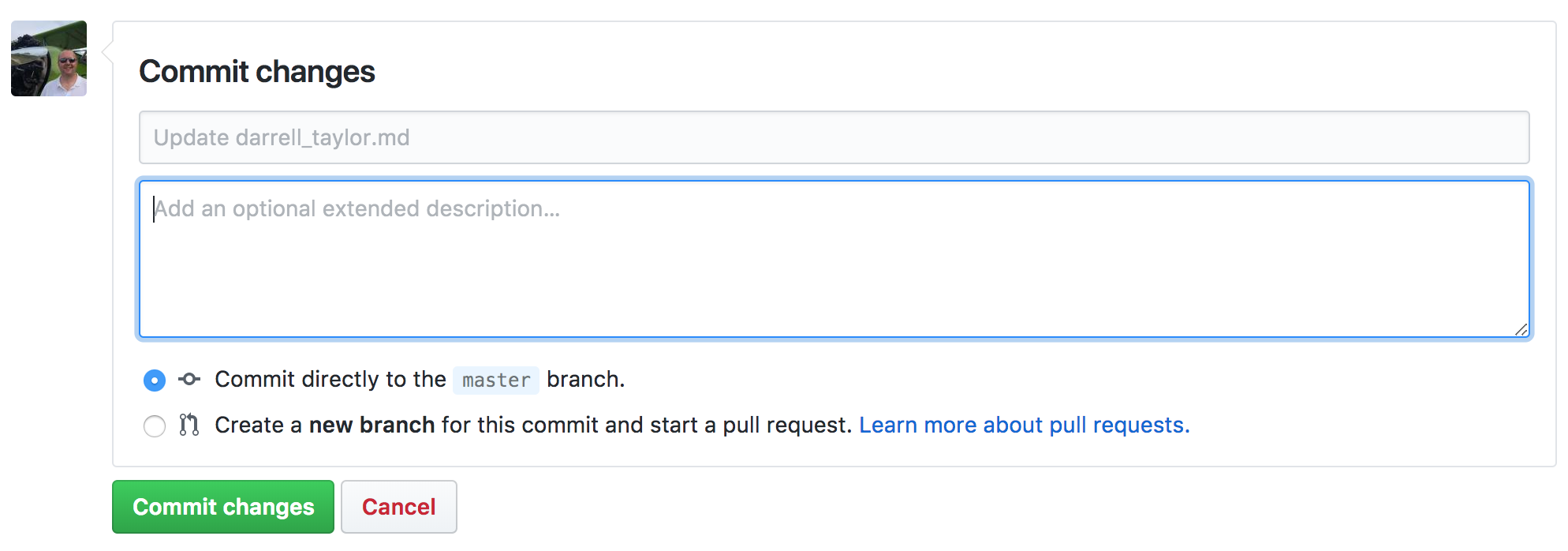
Task: Click the green Commit changes button
Action: 223,507
